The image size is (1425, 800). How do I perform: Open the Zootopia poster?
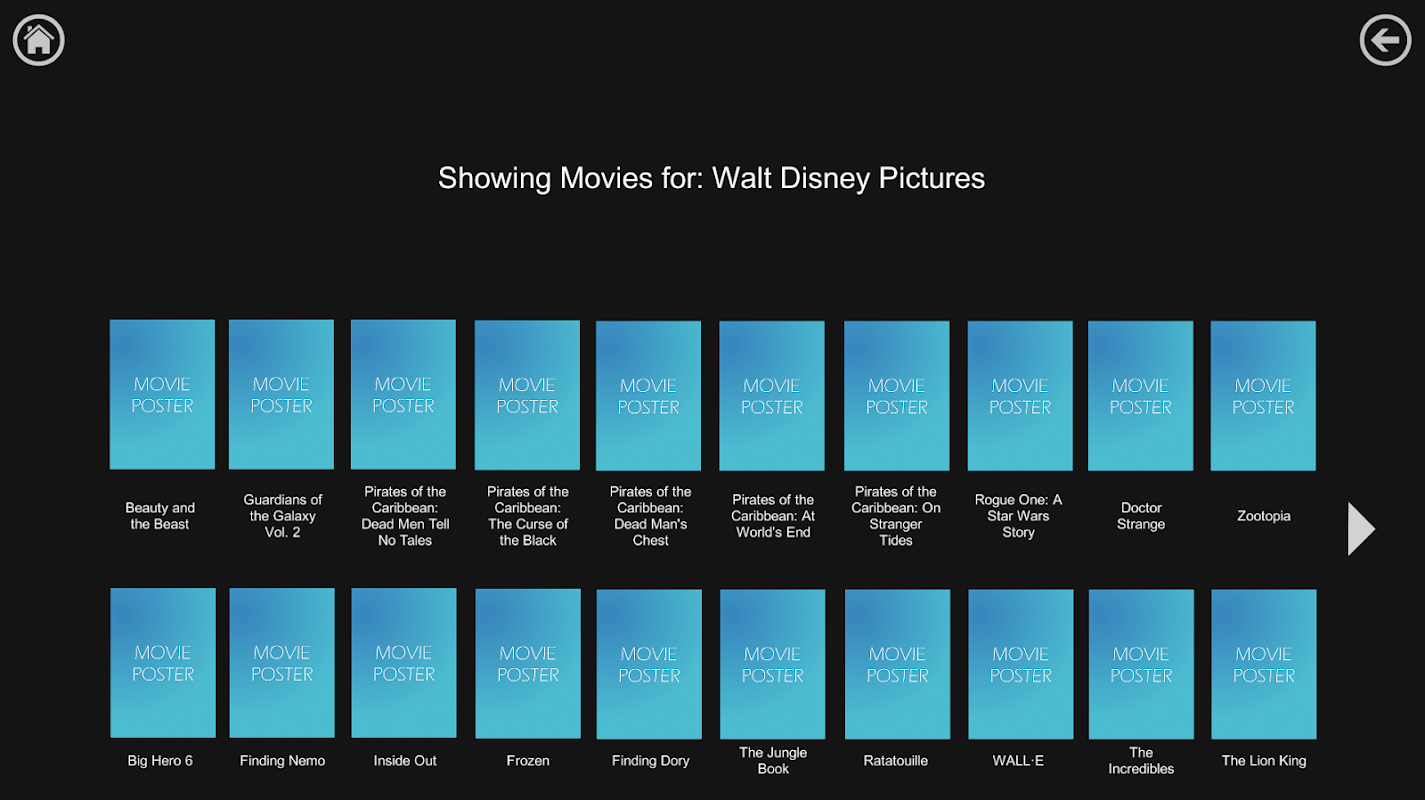pos(1264,395)
